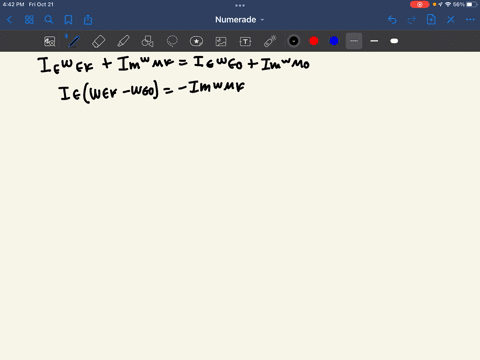The width and height of the screenshot is (480, 360).
Task: Select the Text box tool
Action: tap(245, 41)
